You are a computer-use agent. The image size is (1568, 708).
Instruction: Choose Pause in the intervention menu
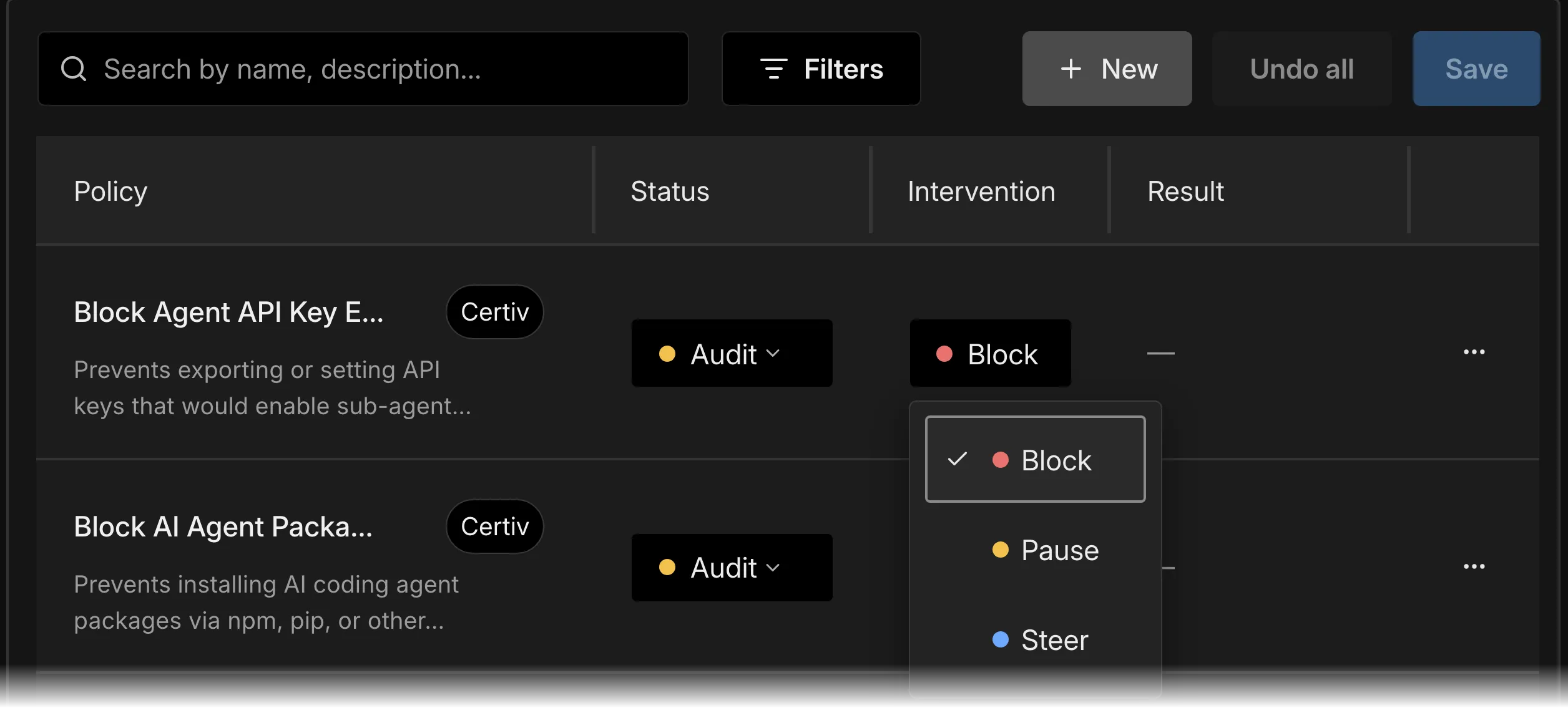[1035, 550]
